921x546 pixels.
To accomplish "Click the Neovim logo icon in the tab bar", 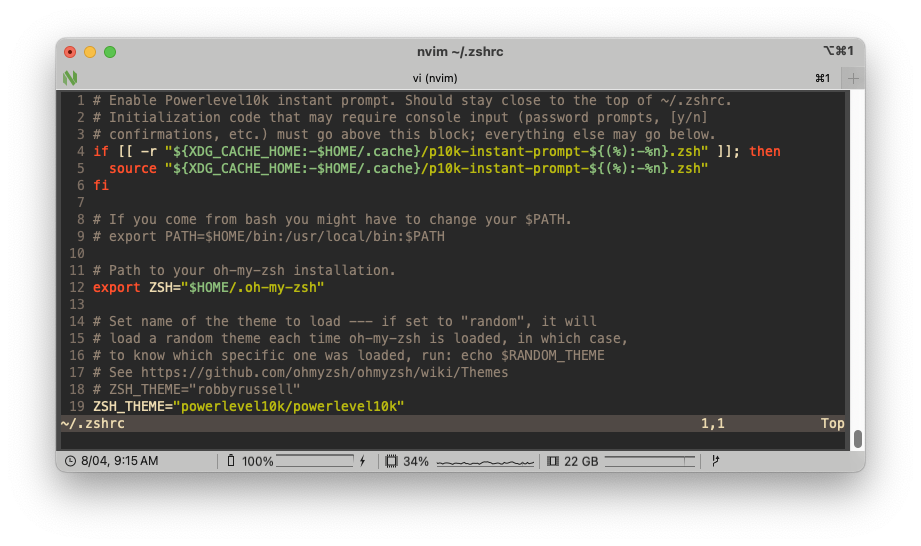I will [70, 77].
